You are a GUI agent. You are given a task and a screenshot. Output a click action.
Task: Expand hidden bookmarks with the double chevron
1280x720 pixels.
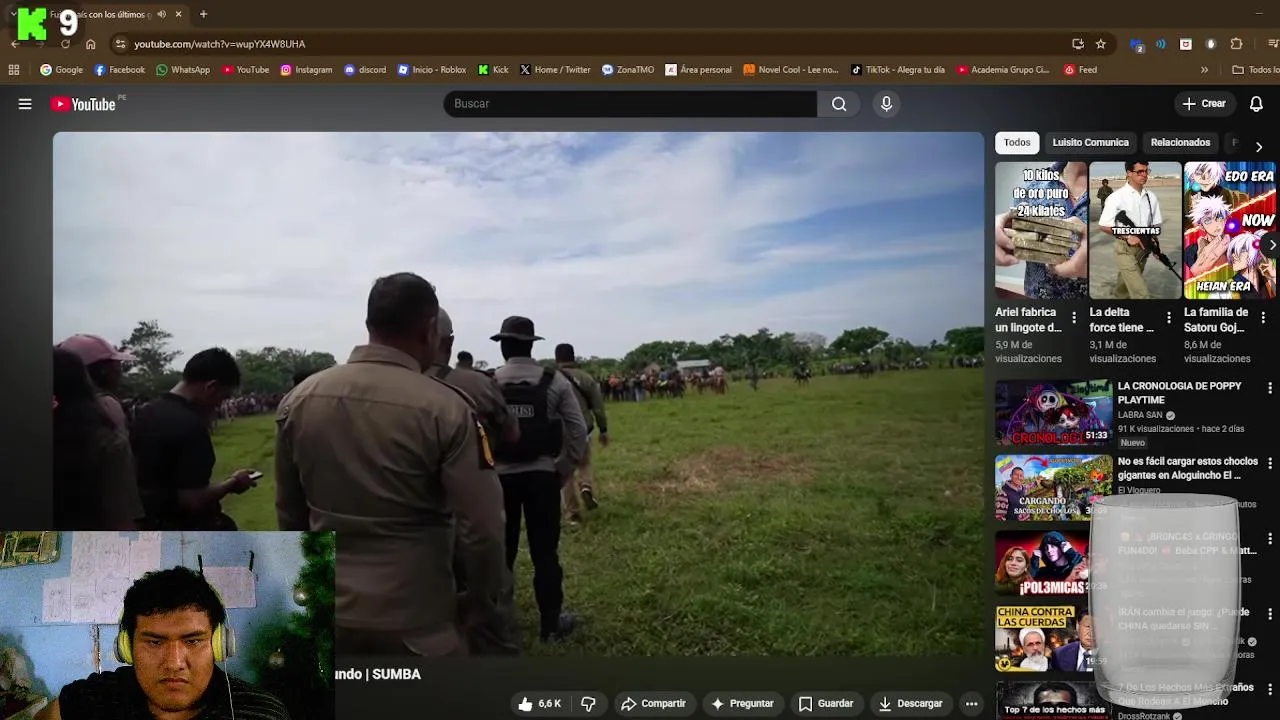click(1204, 70)
